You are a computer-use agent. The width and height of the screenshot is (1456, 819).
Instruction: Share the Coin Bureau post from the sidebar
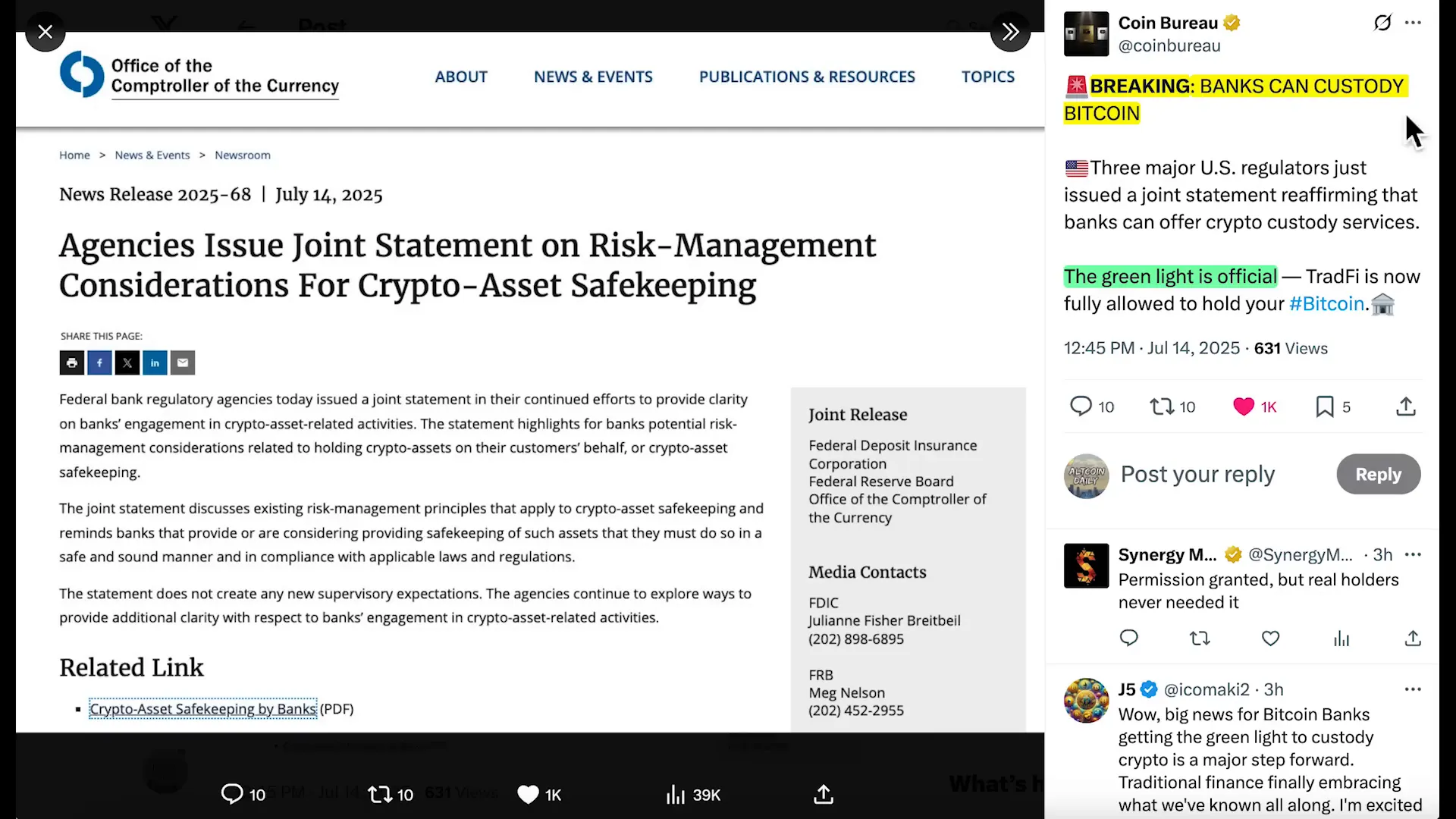click(1406, 406)
